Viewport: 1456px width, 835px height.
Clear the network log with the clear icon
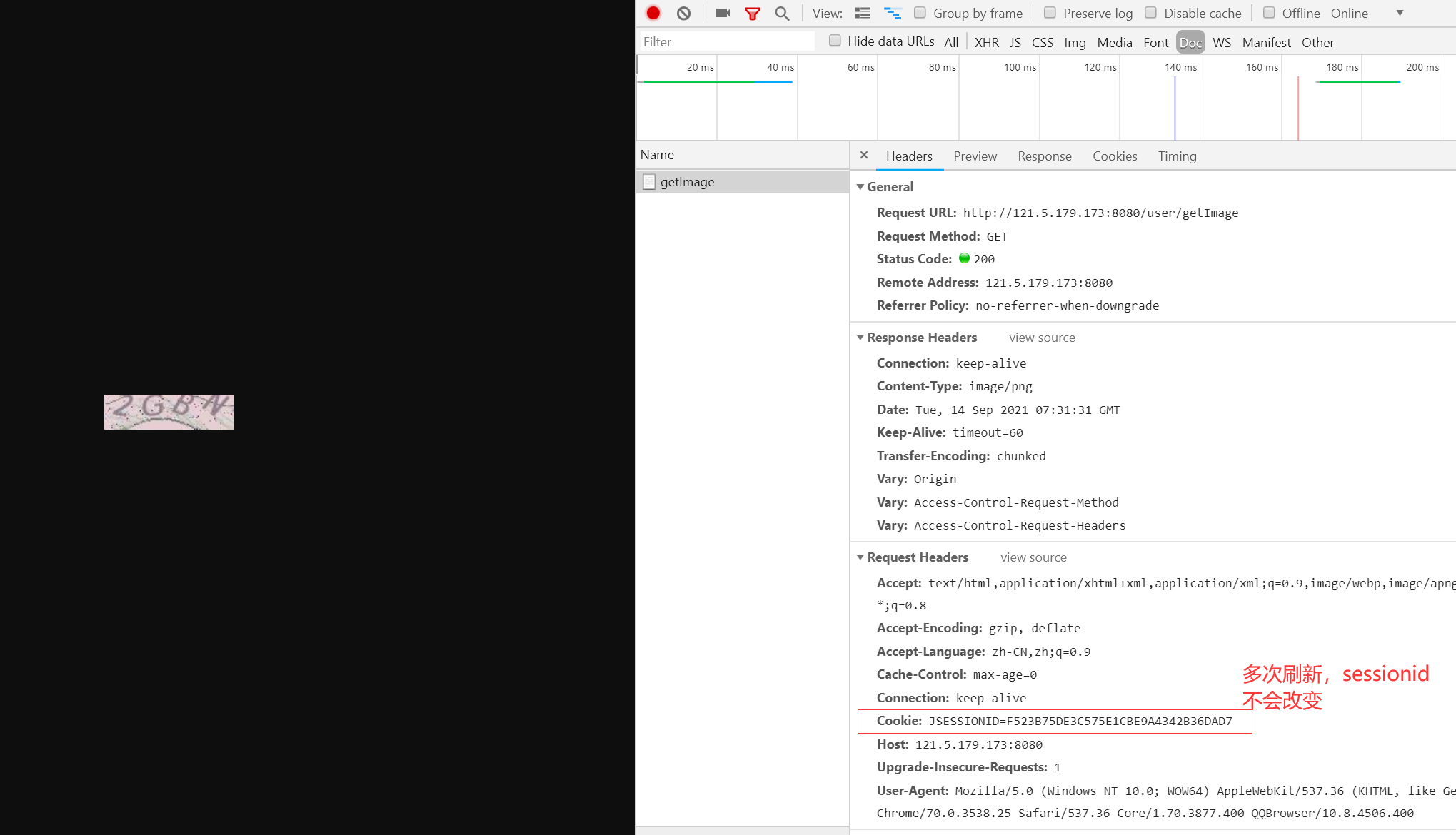[683, 13]
